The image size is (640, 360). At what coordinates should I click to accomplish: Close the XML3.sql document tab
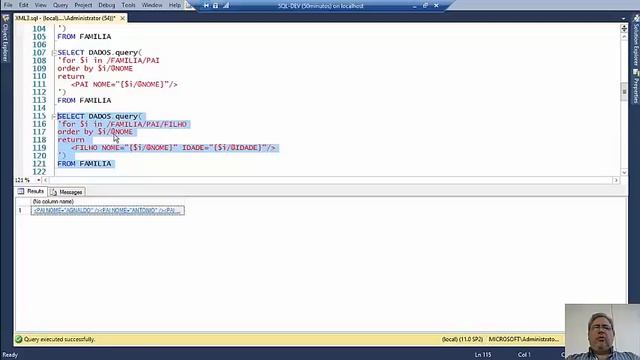[122, 18]
